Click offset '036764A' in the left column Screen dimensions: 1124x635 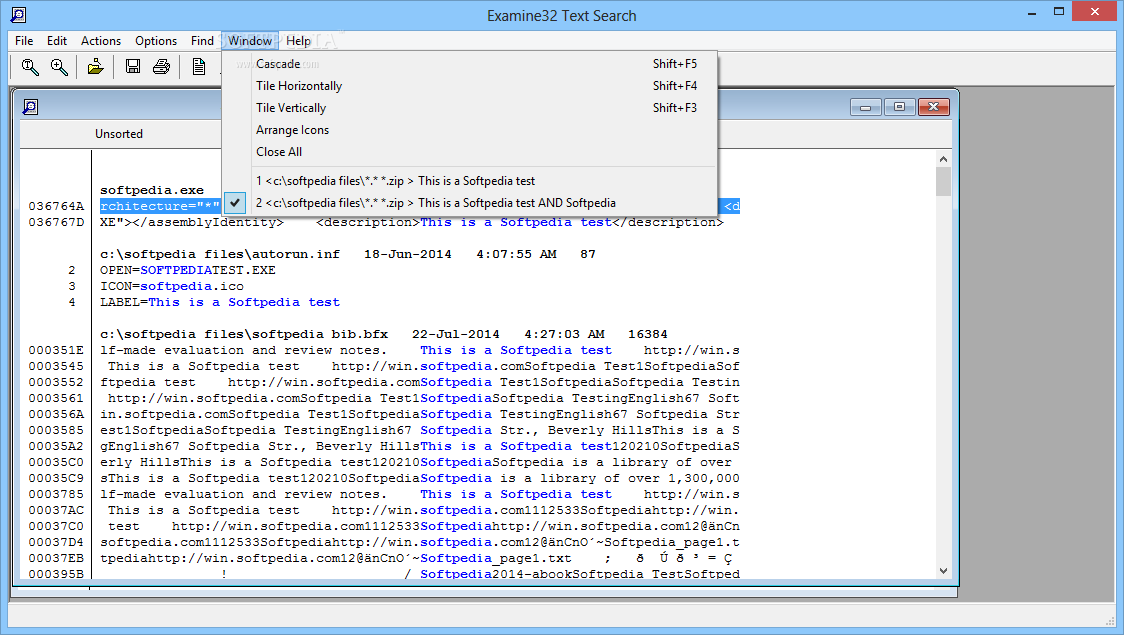coord(56,206)
